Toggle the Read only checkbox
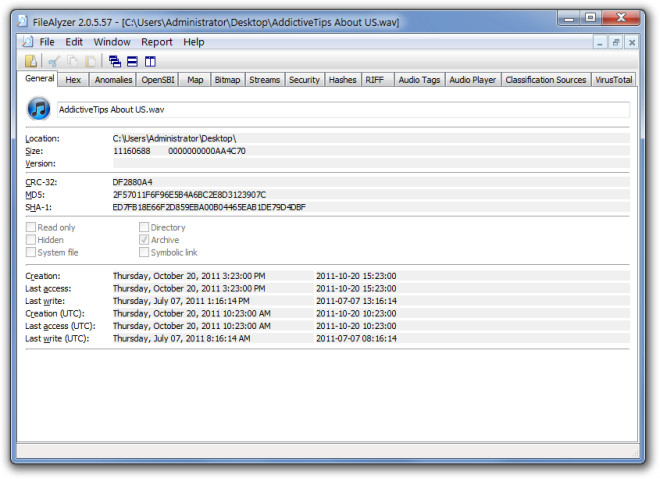Viewport: 660px width, 479px height. point(31,227)
